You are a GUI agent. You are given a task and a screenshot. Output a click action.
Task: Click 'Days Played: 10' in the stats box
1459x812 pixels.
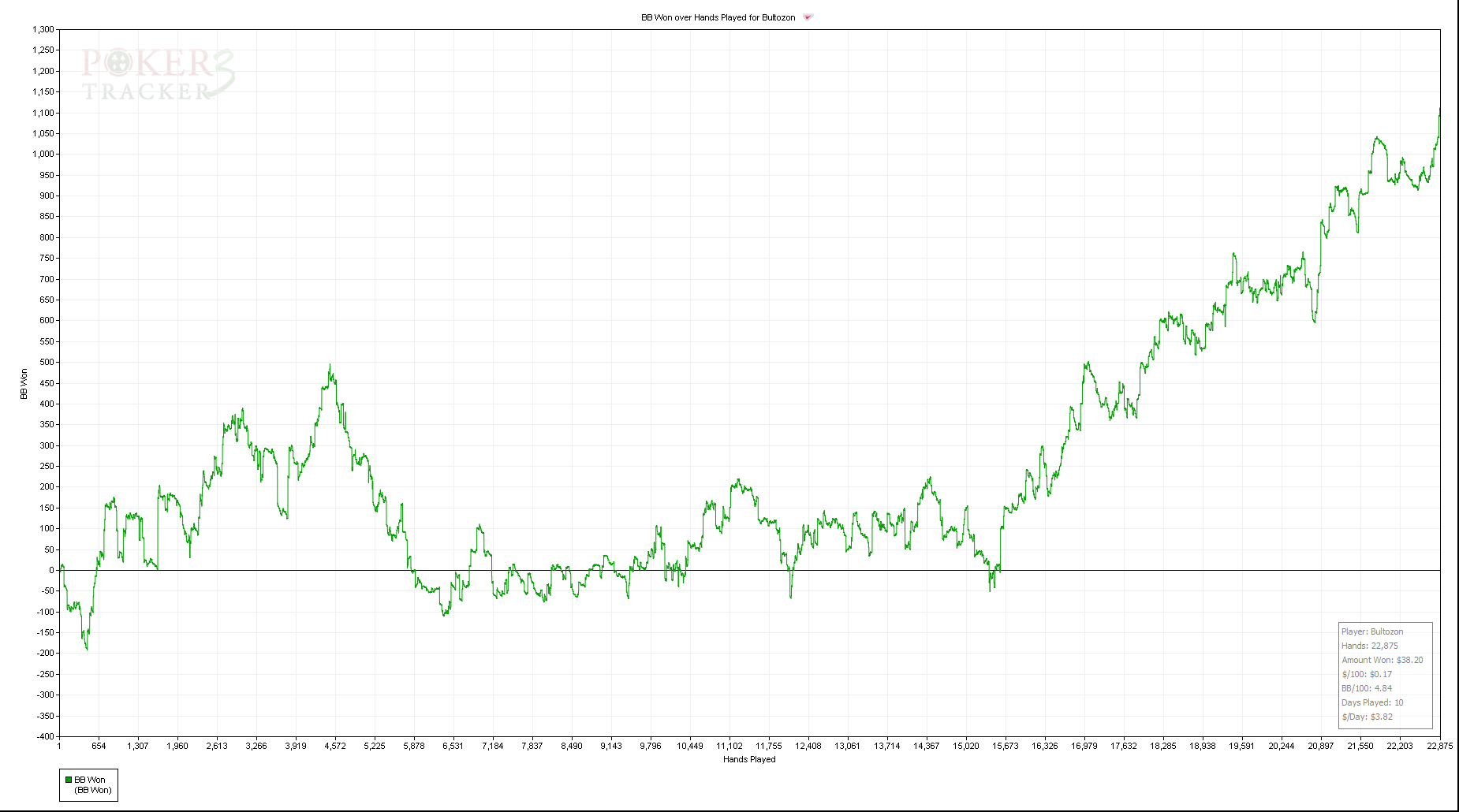tap(1372, 702)
